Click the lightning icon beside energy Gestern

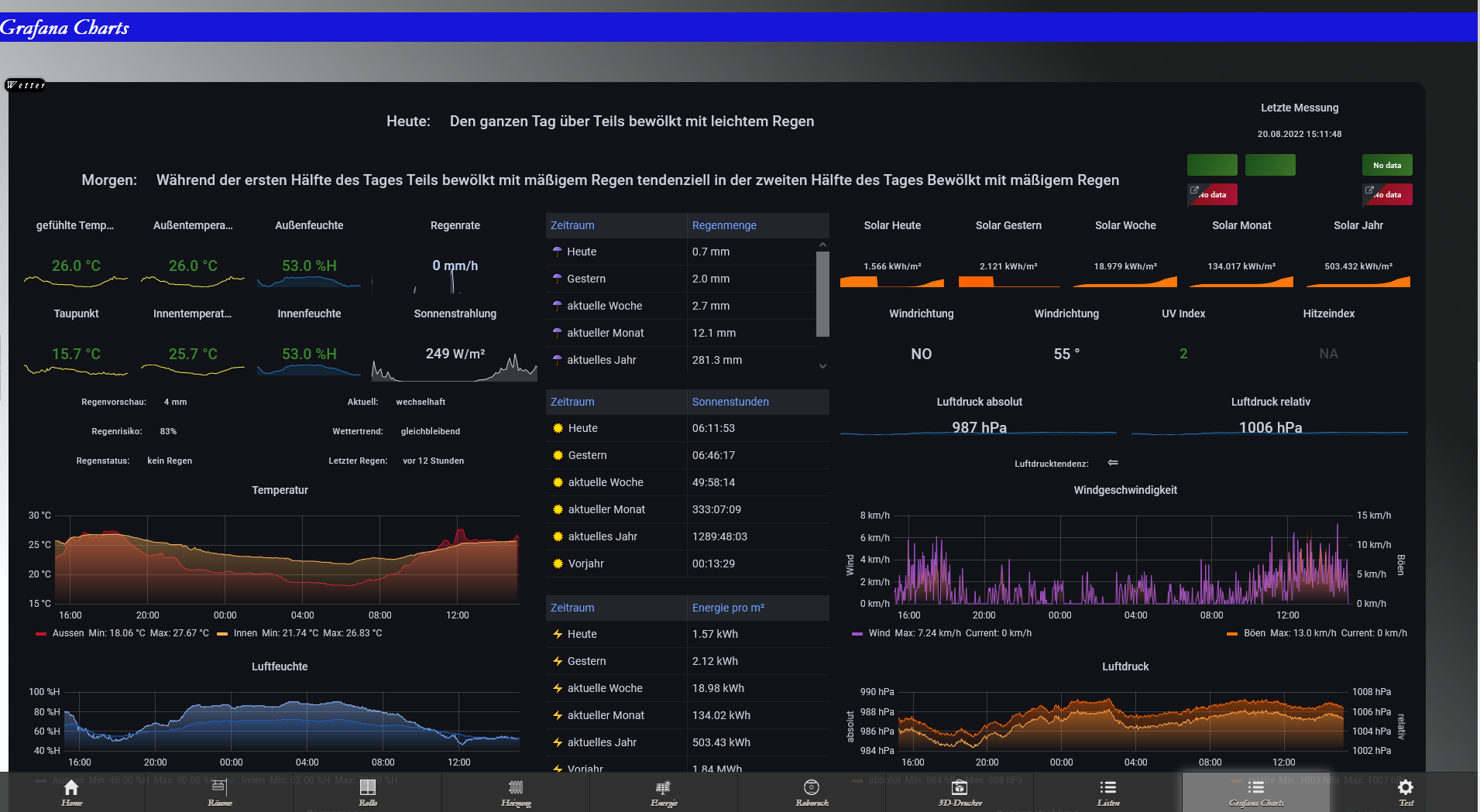tap(558, 661)
